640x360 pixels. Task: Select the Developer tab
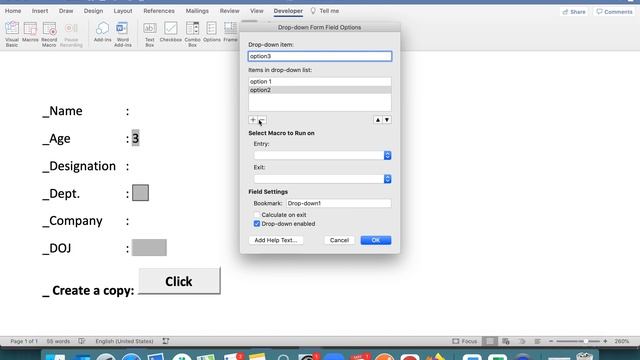tap(288, 11)
